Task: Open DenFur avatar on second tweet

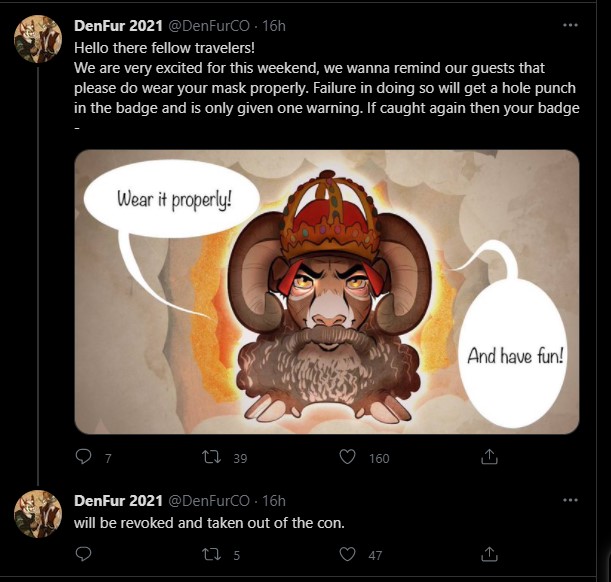Action: pyautogui.click(x=38, y=514)
